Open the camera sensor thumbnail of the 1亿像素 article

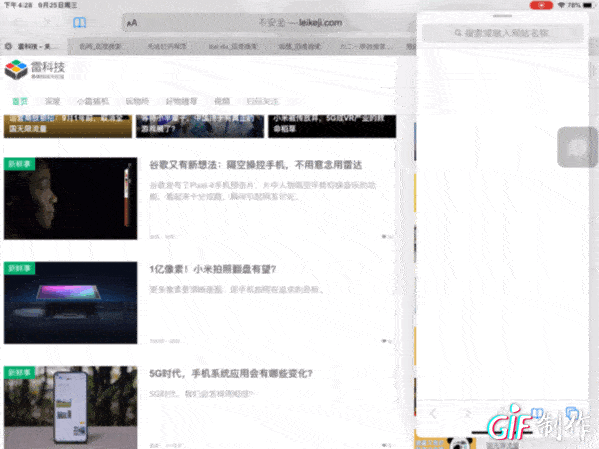pyautogui.click(x=70, y=303)
